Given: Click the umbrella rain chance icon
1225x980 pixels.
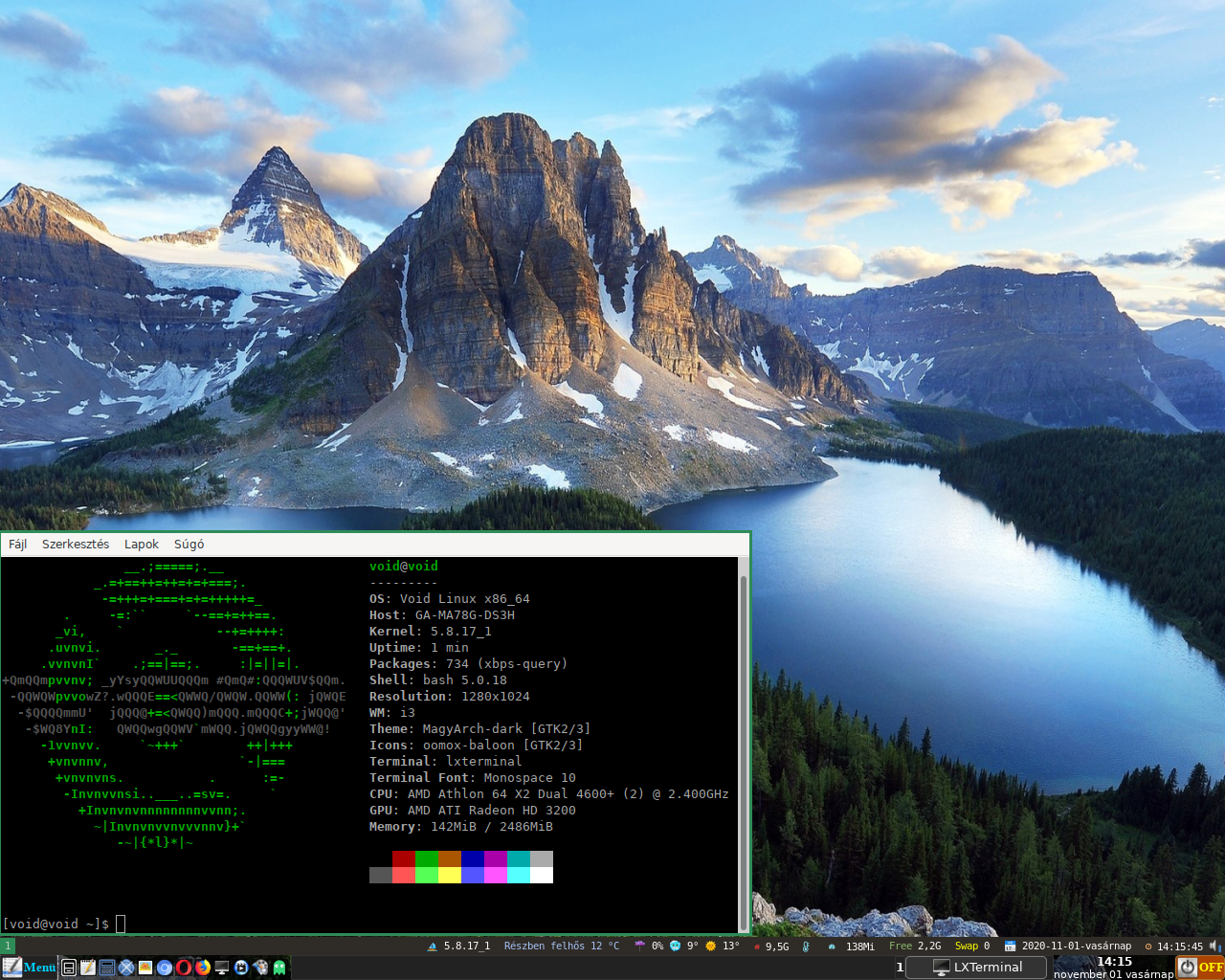Looking at the screenshot, I should pos(639,946).
